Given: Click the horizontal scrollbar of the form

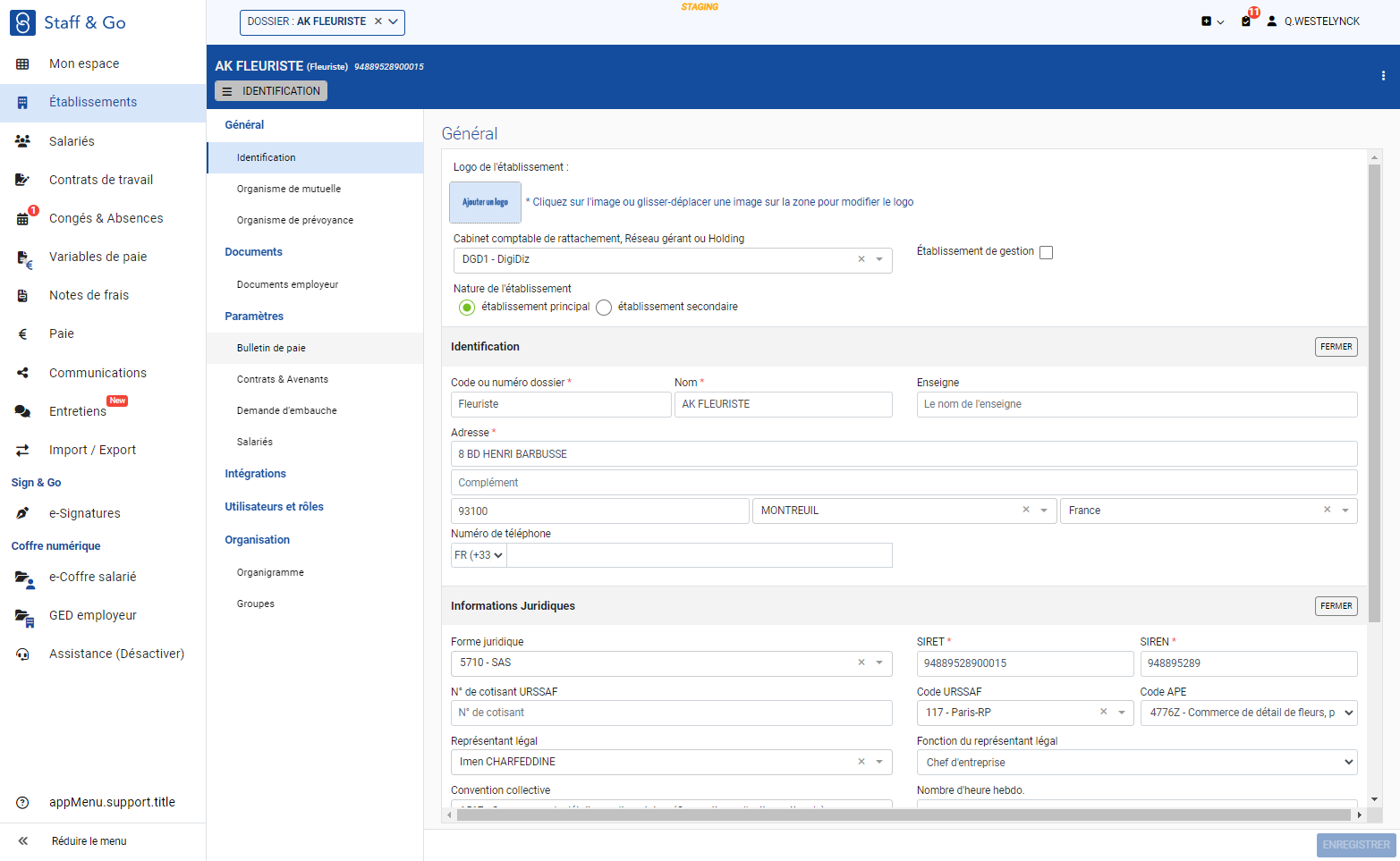Looking at the screenshot, I should pos(904,815).
